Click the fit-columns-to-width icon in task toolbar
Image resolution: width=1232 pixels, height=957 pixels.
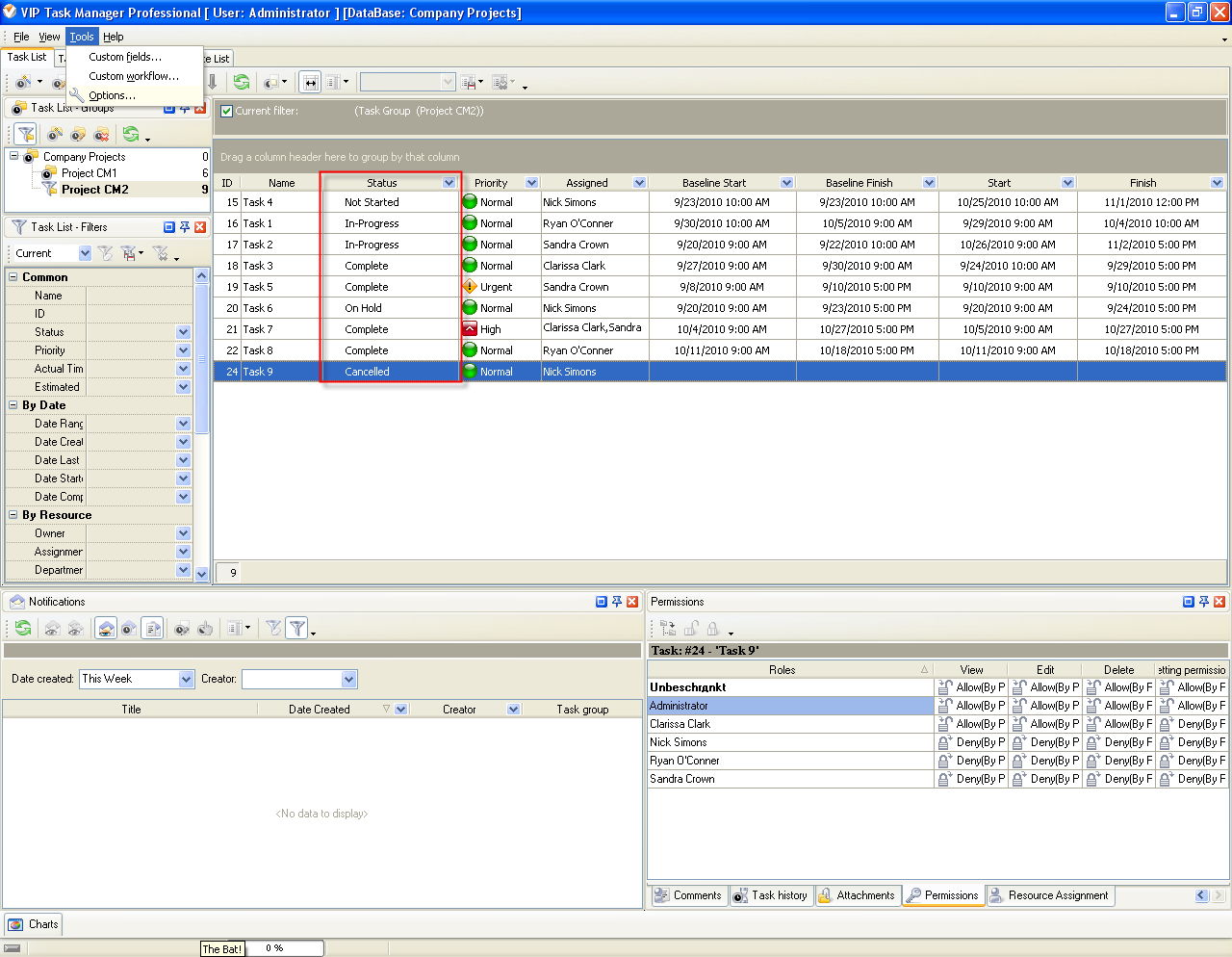click(310, 83)
